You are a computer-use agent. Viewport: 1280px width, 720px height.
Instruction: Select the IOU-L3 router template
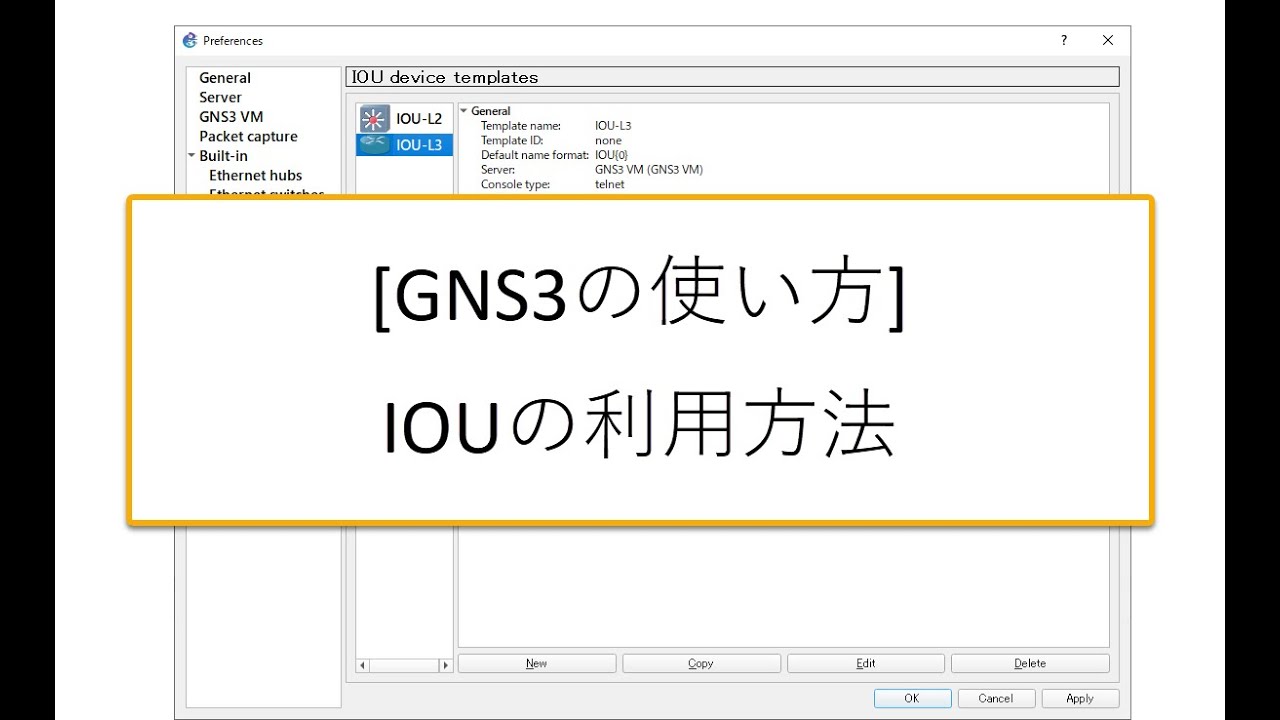tap(404, 145)
